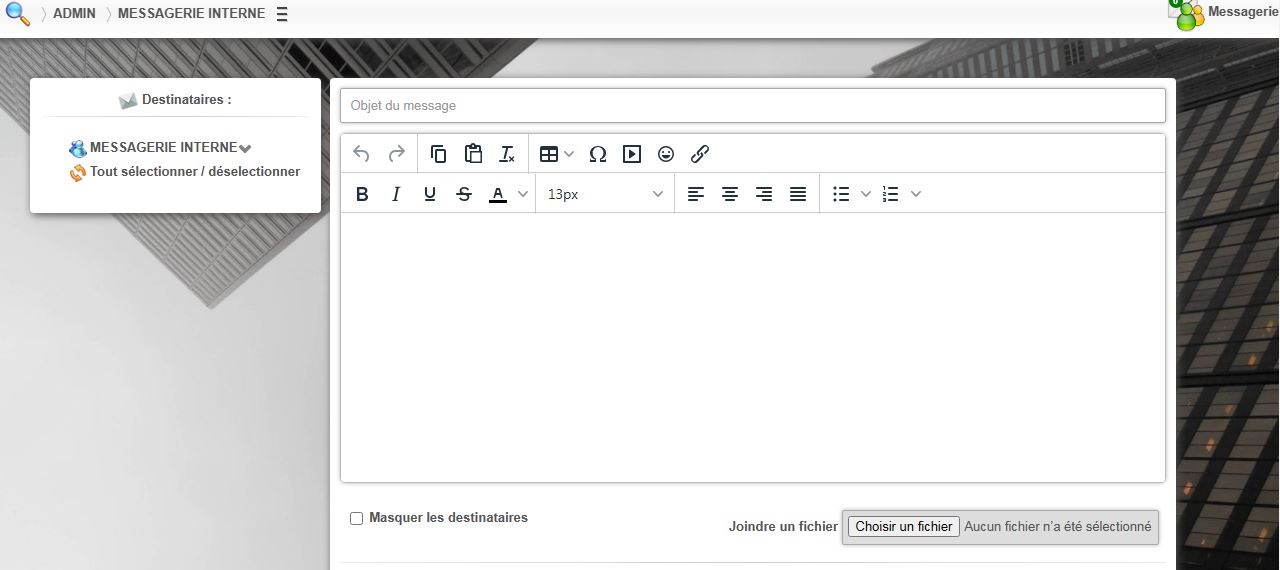Viewport: 1280px width, 570px height.
Task: Open the insert table dropdown
Action: [556, 154]
